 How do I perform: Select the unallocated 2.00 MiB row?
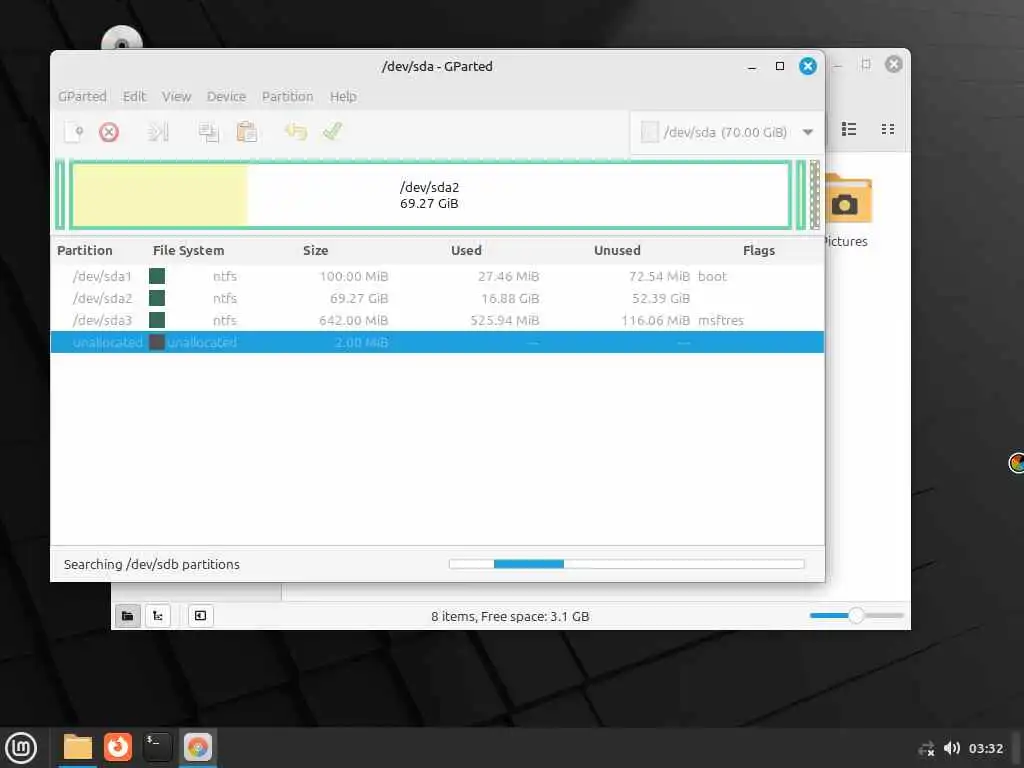click(x=437, y=342)
